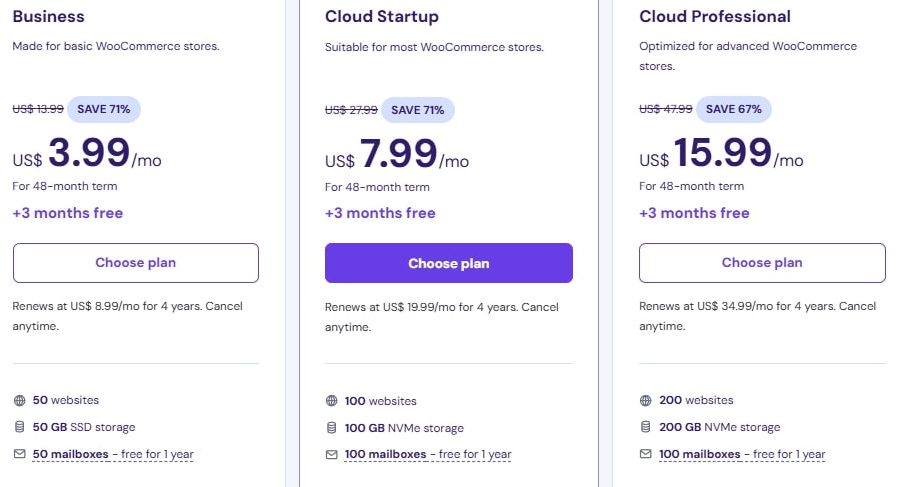
Task: Click the globe icon beside 50 websites
Action: click(19, 400)
